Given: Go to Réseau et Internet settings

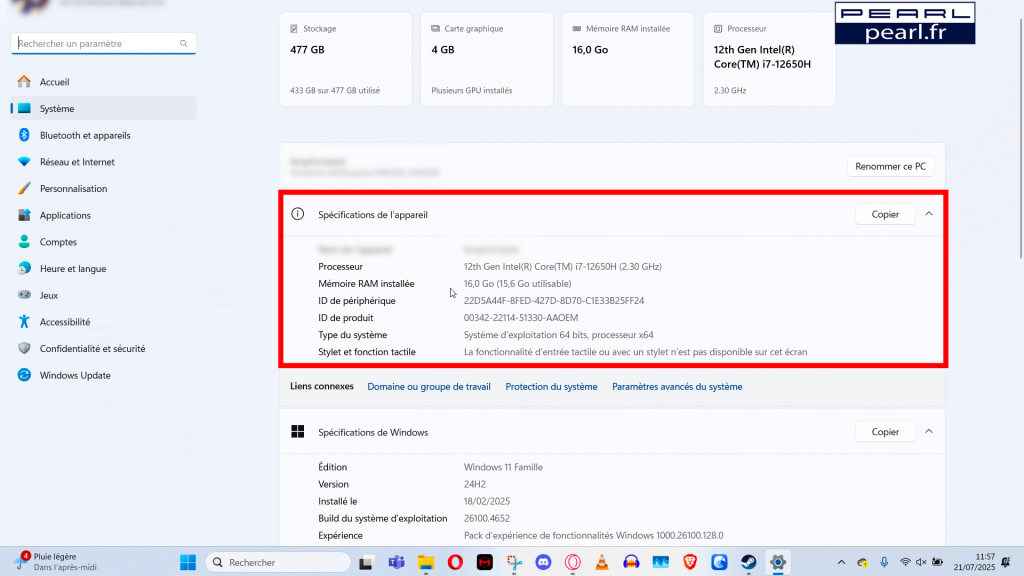Looking at the screenshot, I should coord(104,162).
